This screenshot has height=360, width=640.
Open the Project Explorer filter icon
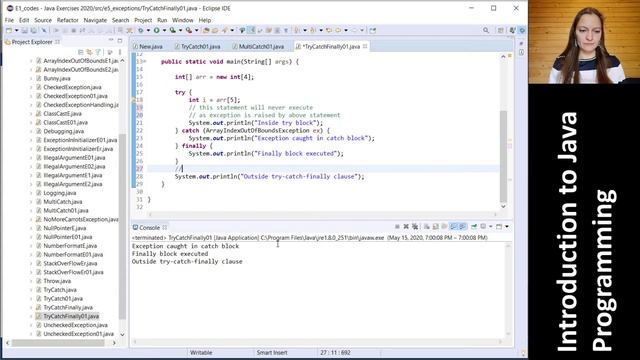click(98, 52)
